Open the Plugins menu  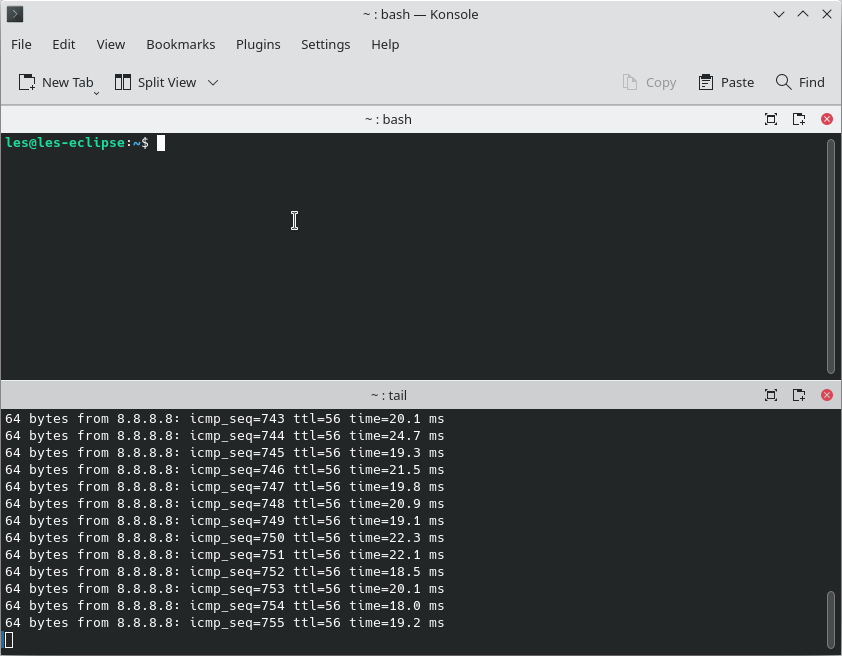coord(258,44)
